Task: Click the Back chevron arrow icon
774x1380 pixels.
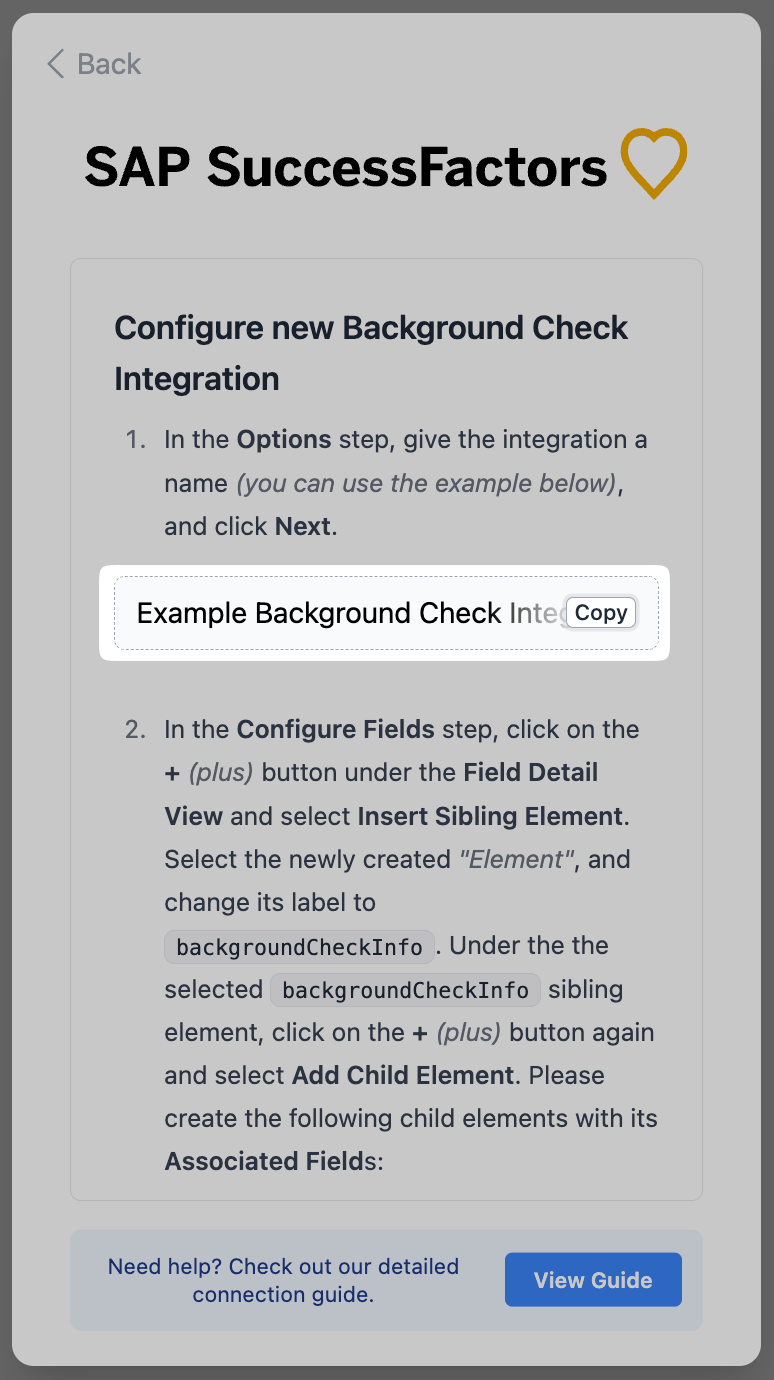Action: (56, 64)
